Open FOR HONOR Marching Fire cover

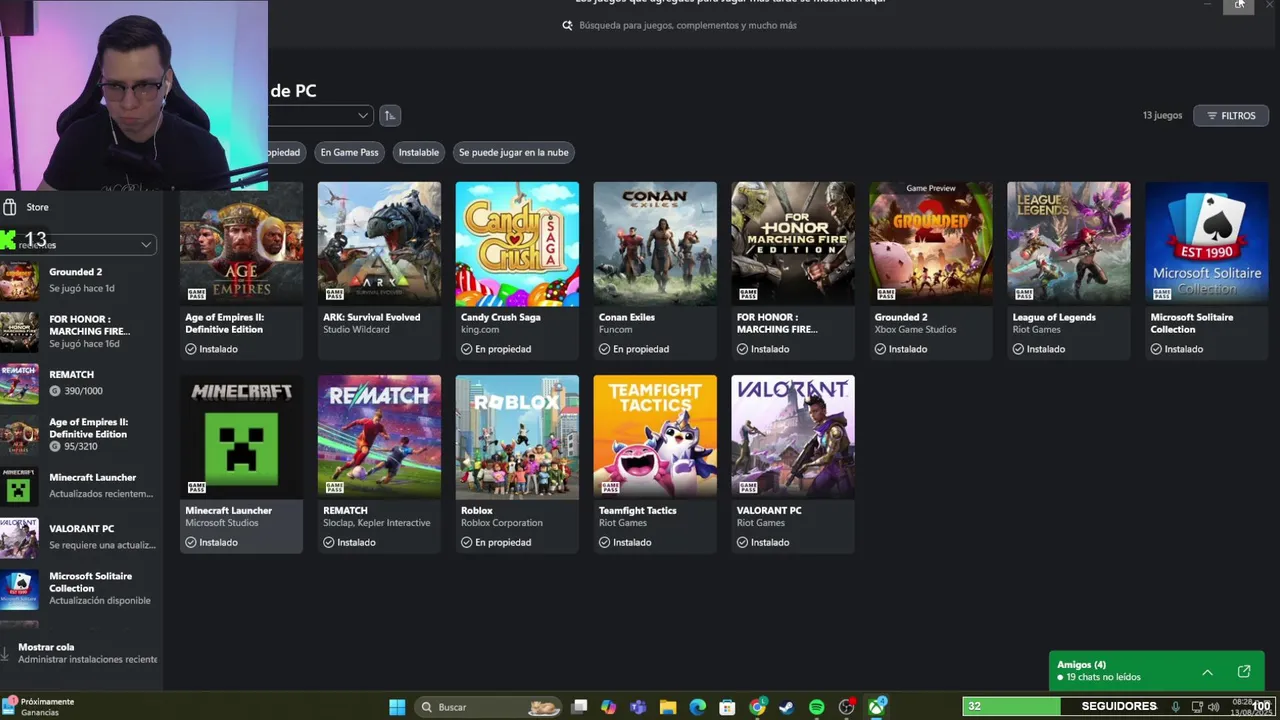pyautogui.click(x=793, y=243)
